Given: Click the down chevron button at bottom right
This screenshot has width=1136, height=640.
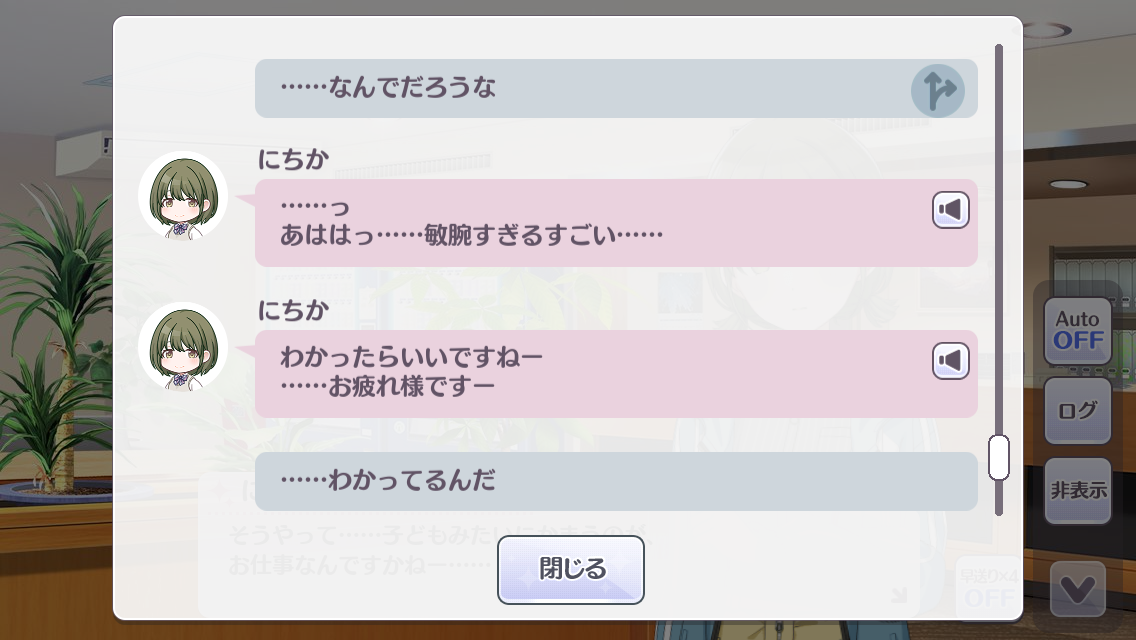Looking at the screenshot, I should click(x=1078, y=589).
